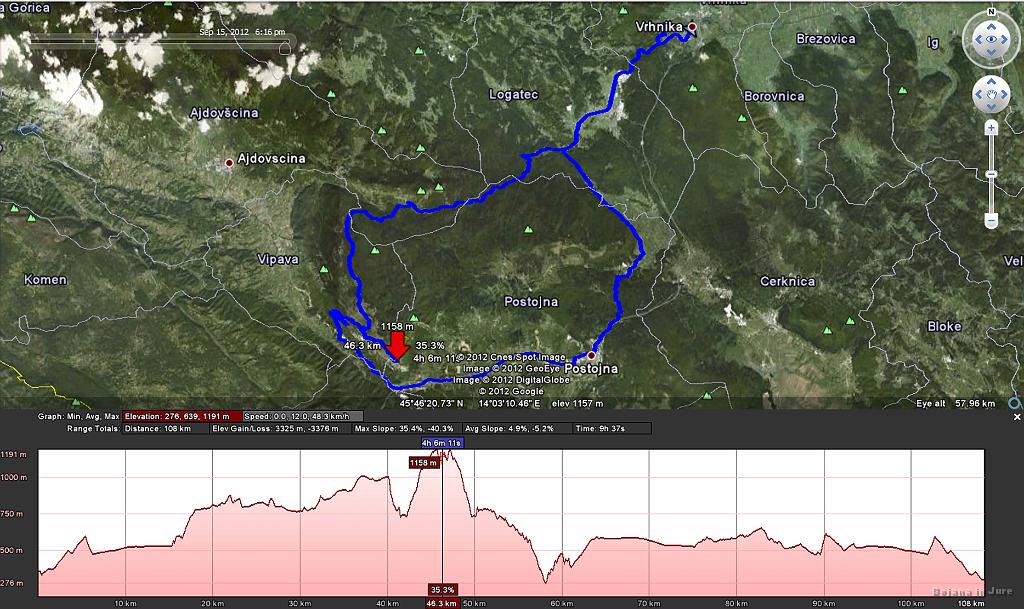This screenshot has height=609, width=1024.
Task: Click the Cerknica map label
Action: 787,281
